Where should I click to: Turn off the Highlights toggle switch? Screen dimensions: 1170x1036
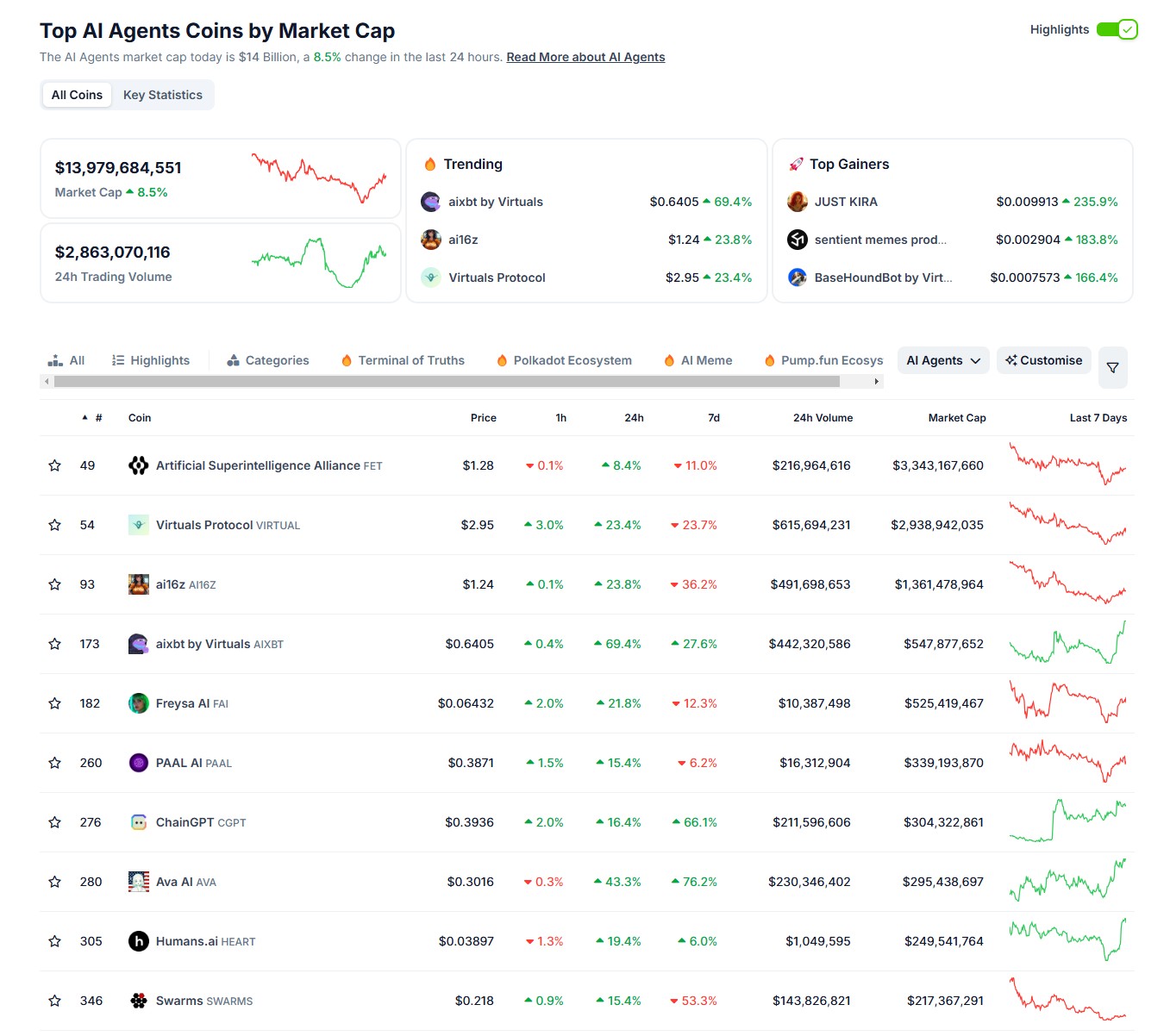point(1117,29)
